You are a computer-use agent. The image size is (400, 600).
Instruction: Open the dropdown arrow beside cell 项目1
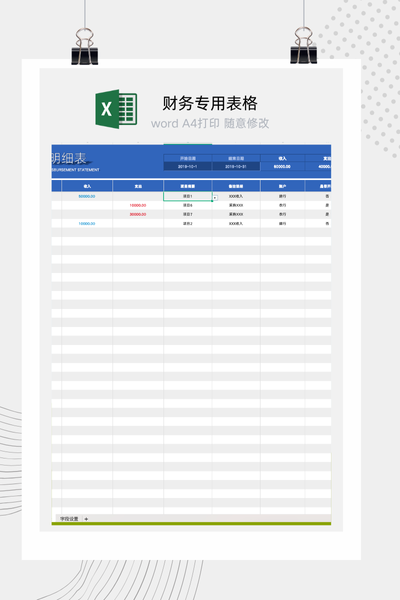click(x=215, y=198)
